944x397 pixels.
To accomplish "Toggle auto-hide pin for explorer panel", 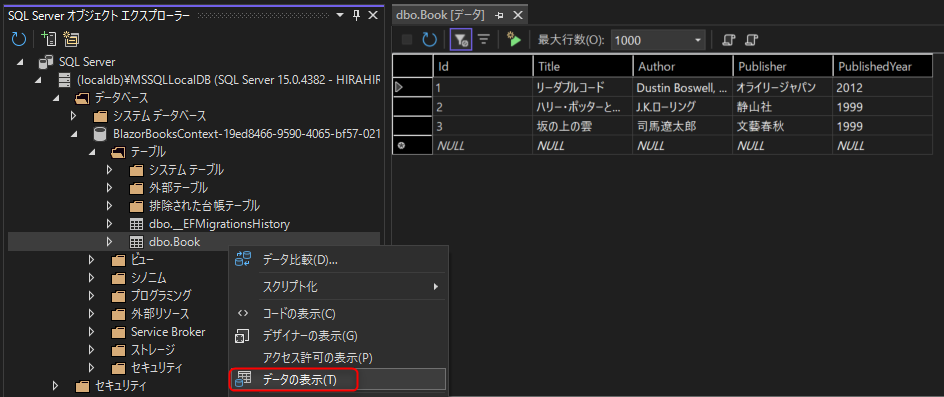I will pos(356,14).
